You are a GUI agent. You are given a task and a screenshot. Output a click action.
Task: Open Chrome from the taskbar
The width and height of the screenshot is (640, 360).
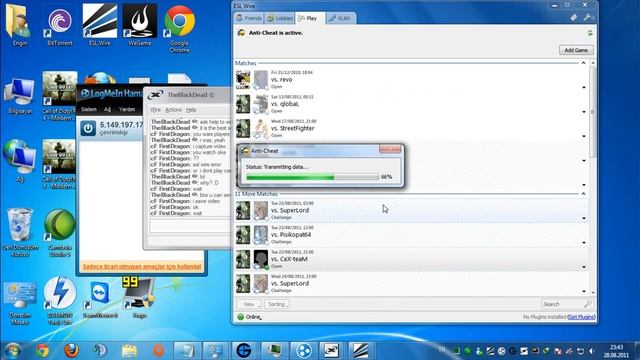[42, 350]
